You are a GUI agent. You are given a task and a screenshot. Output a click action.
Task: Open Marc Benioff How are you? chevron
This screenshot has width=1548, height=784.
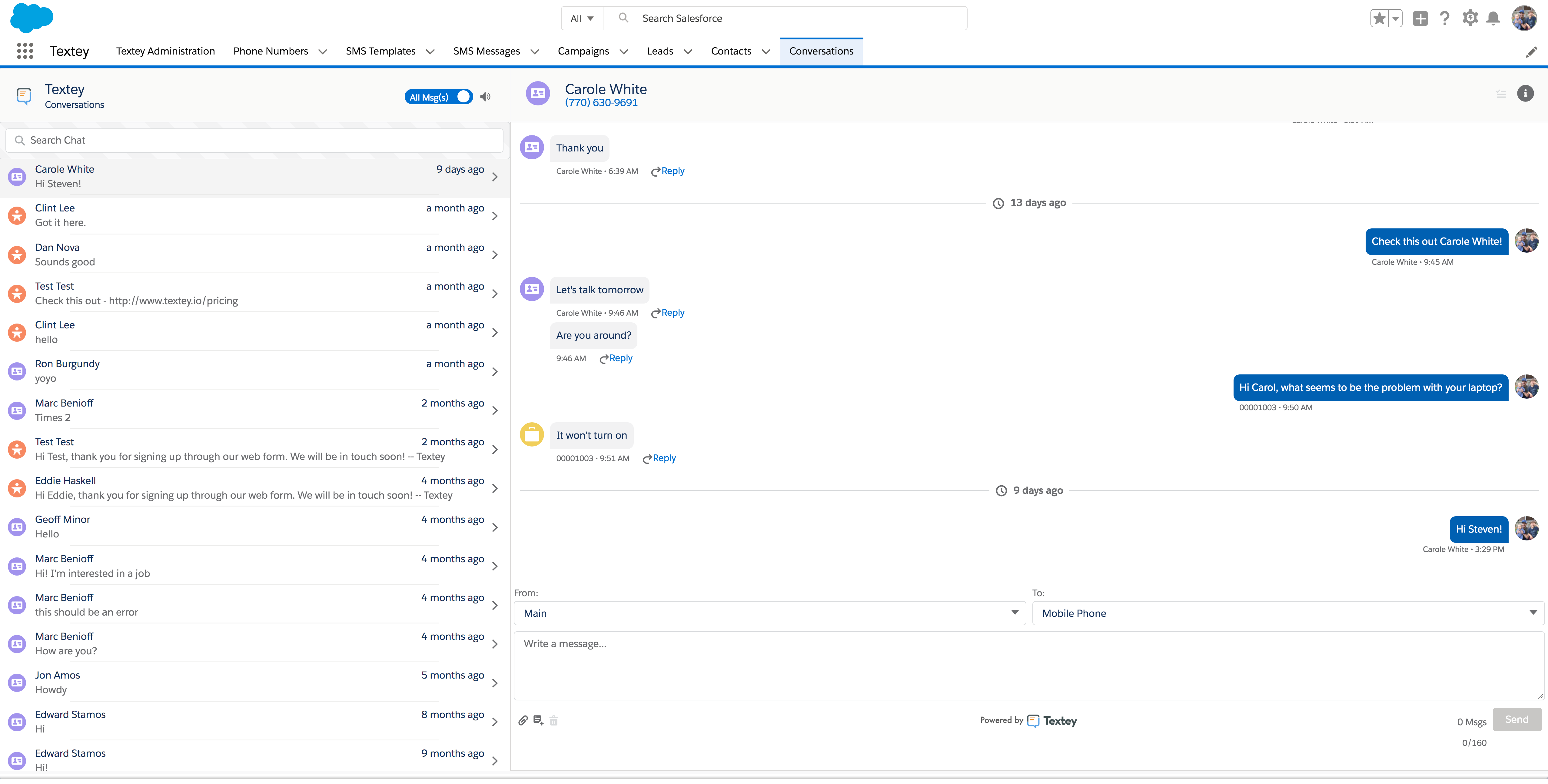(495, 644)
